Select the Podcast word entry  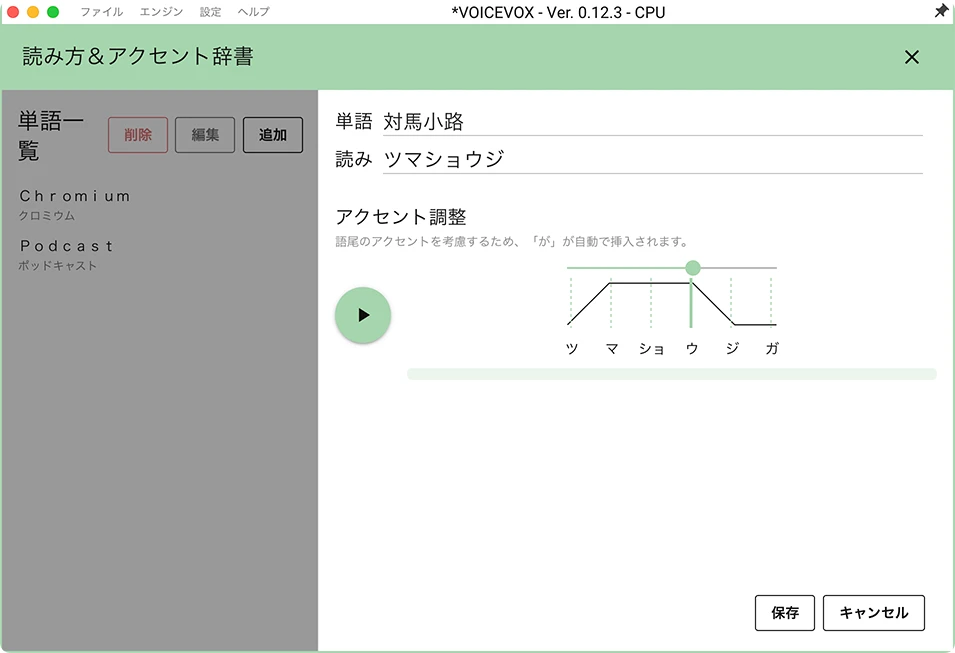[67, 254]
